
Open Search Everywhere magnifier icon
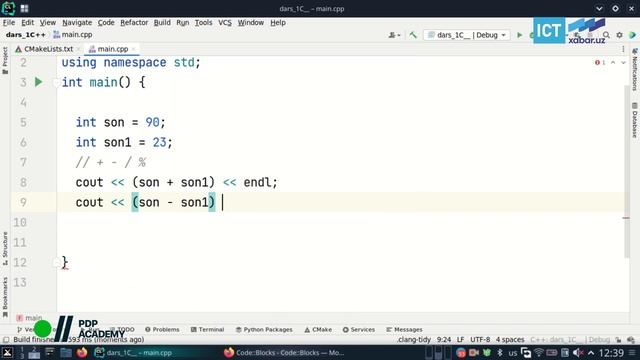(607, 35)
